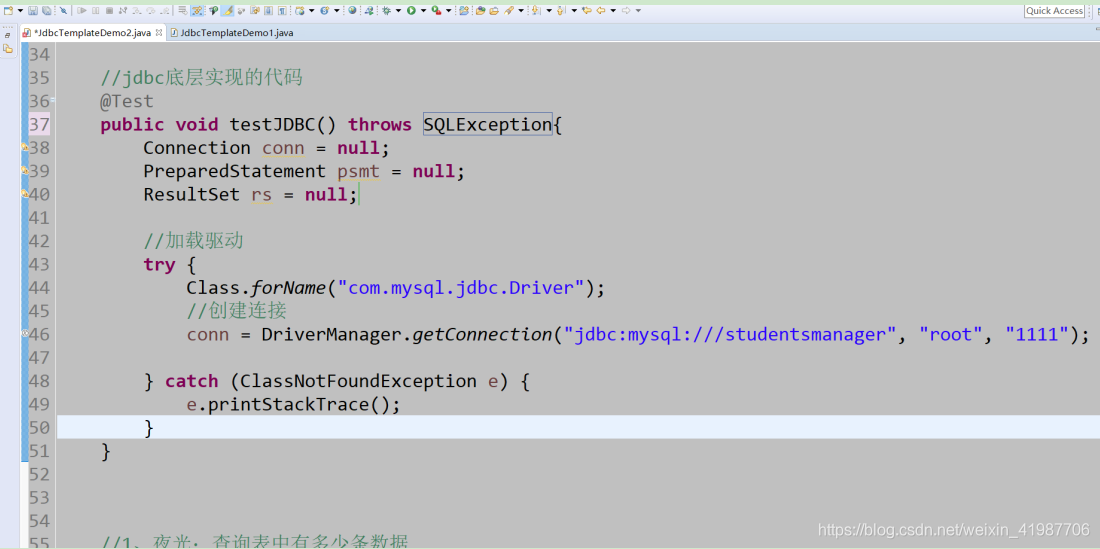Click the green Run icon
This screenshot has width=1100, height=549.
click(x=411, y=11)
